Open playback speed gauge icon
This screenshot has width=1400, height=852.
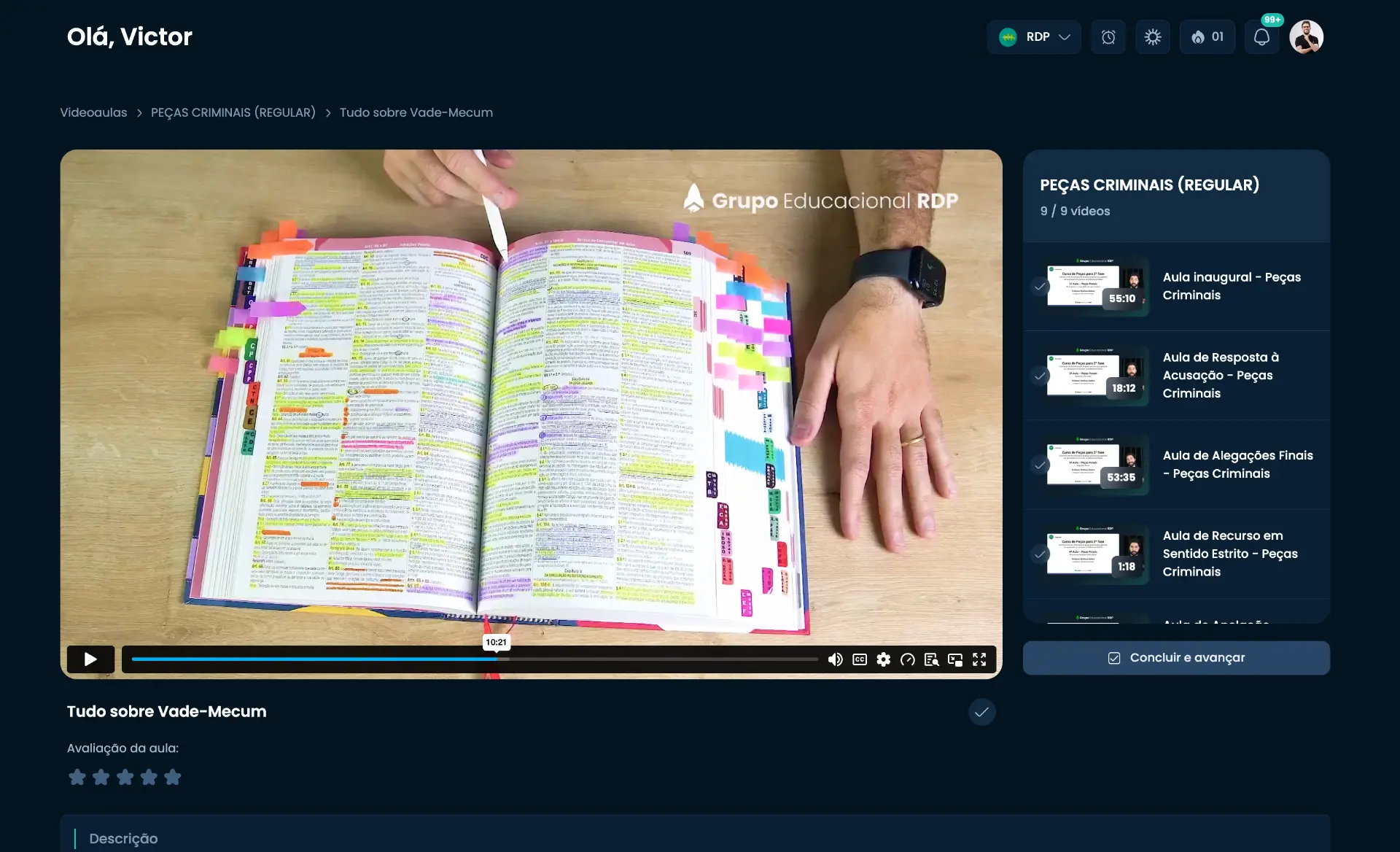point(908,659)
